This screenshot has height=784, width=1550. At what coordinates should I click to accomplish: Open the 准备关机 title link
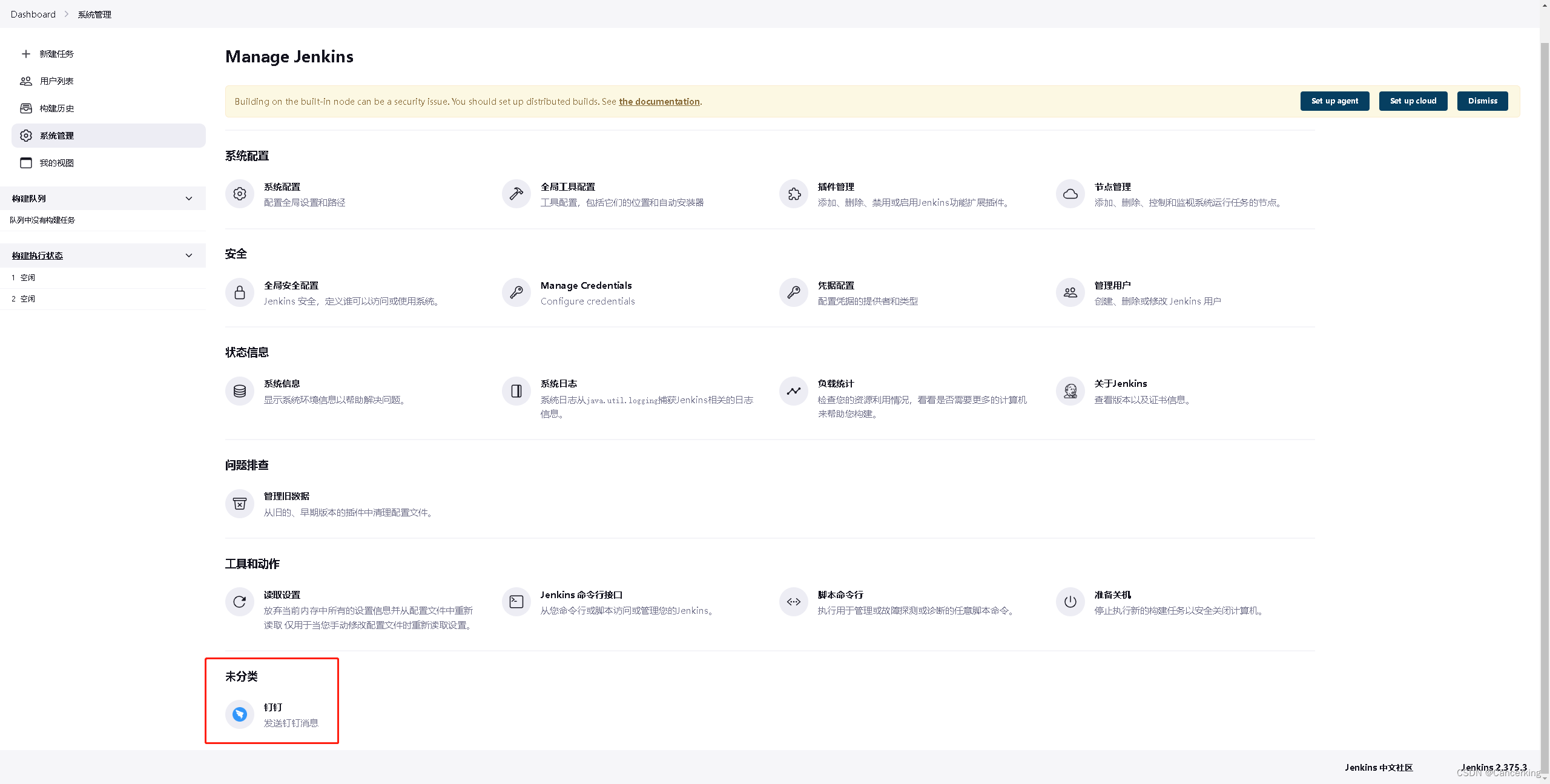[1112, 595]
